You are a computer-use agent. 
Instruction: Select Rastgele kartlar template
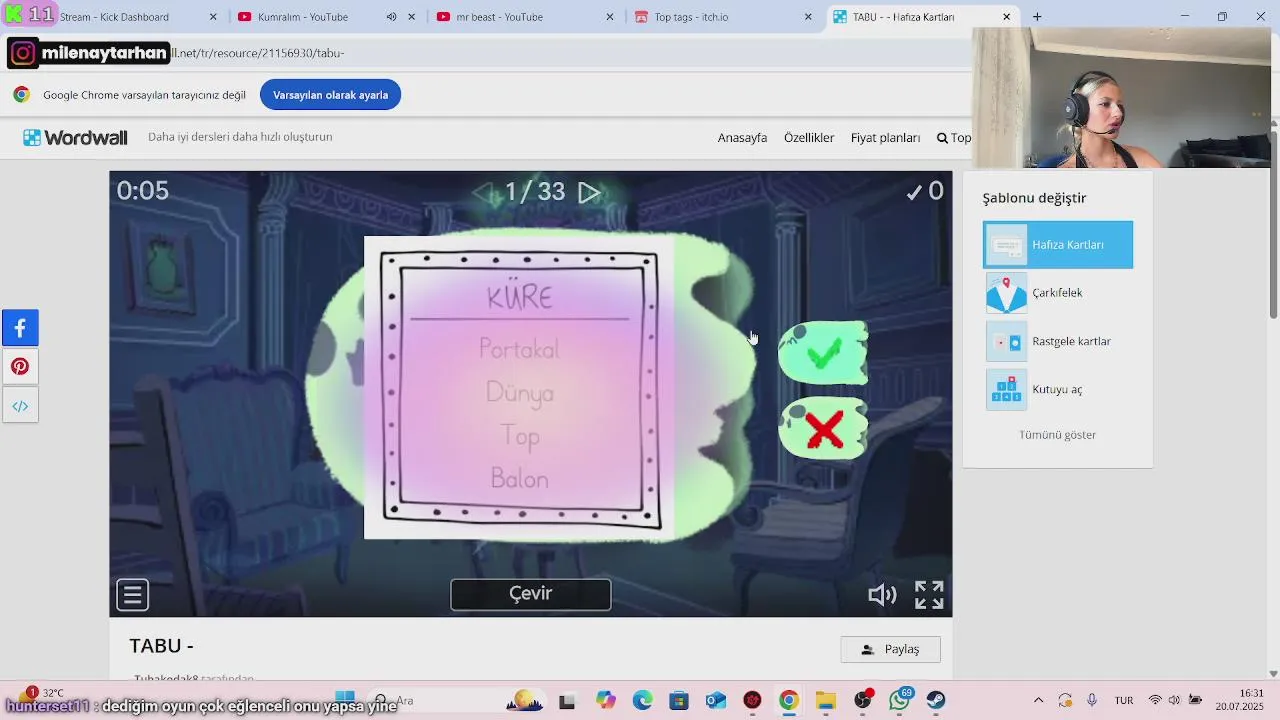[1058, 341]
